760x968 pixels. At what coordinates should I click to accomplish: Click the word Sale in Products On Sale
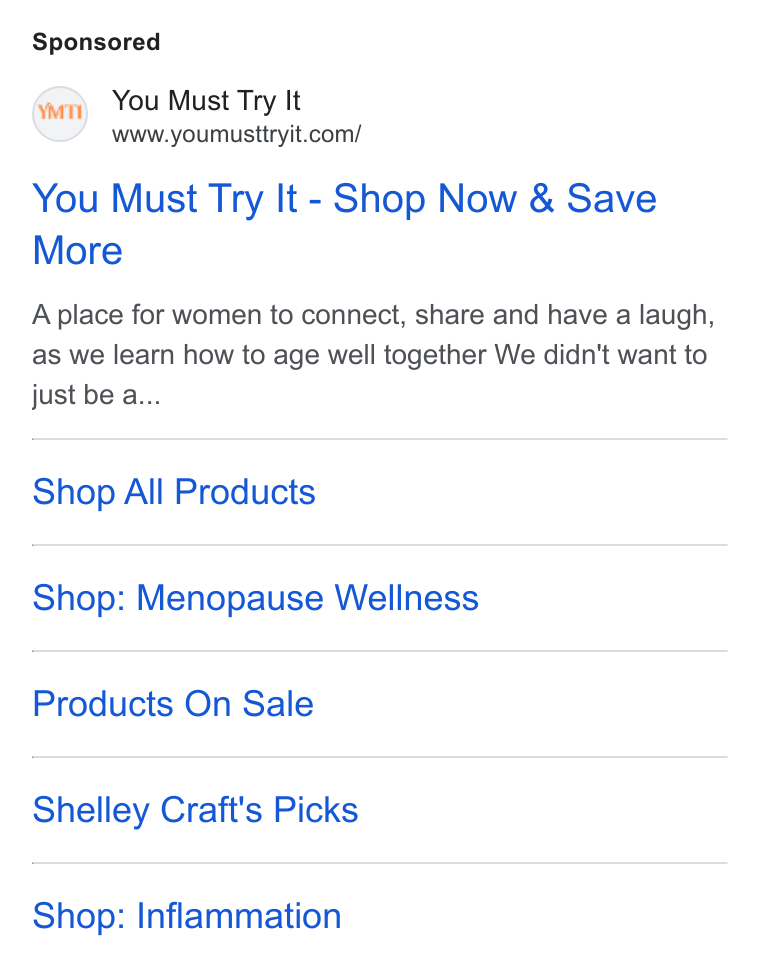278,704
